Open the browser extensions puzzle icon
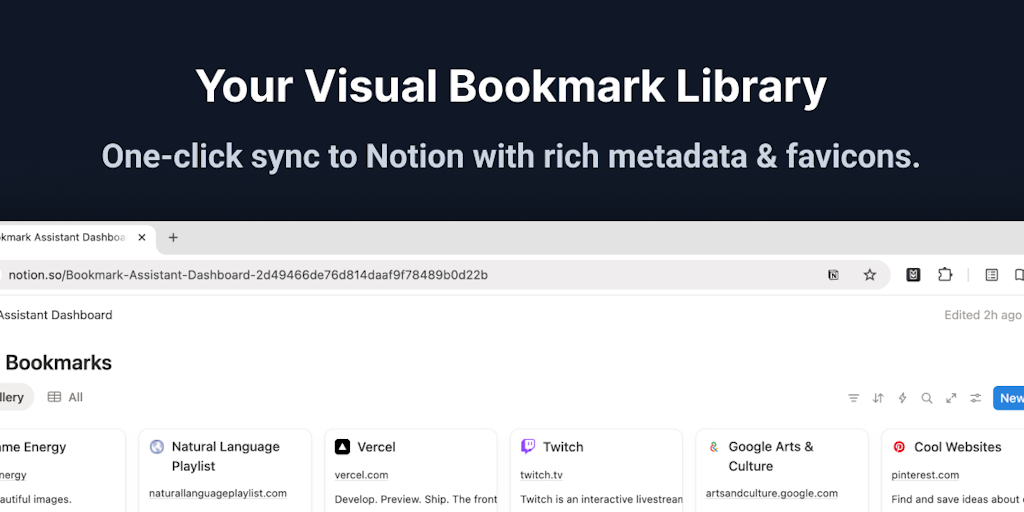Screen dimensions: 1024x512 (x=945, y=275)
